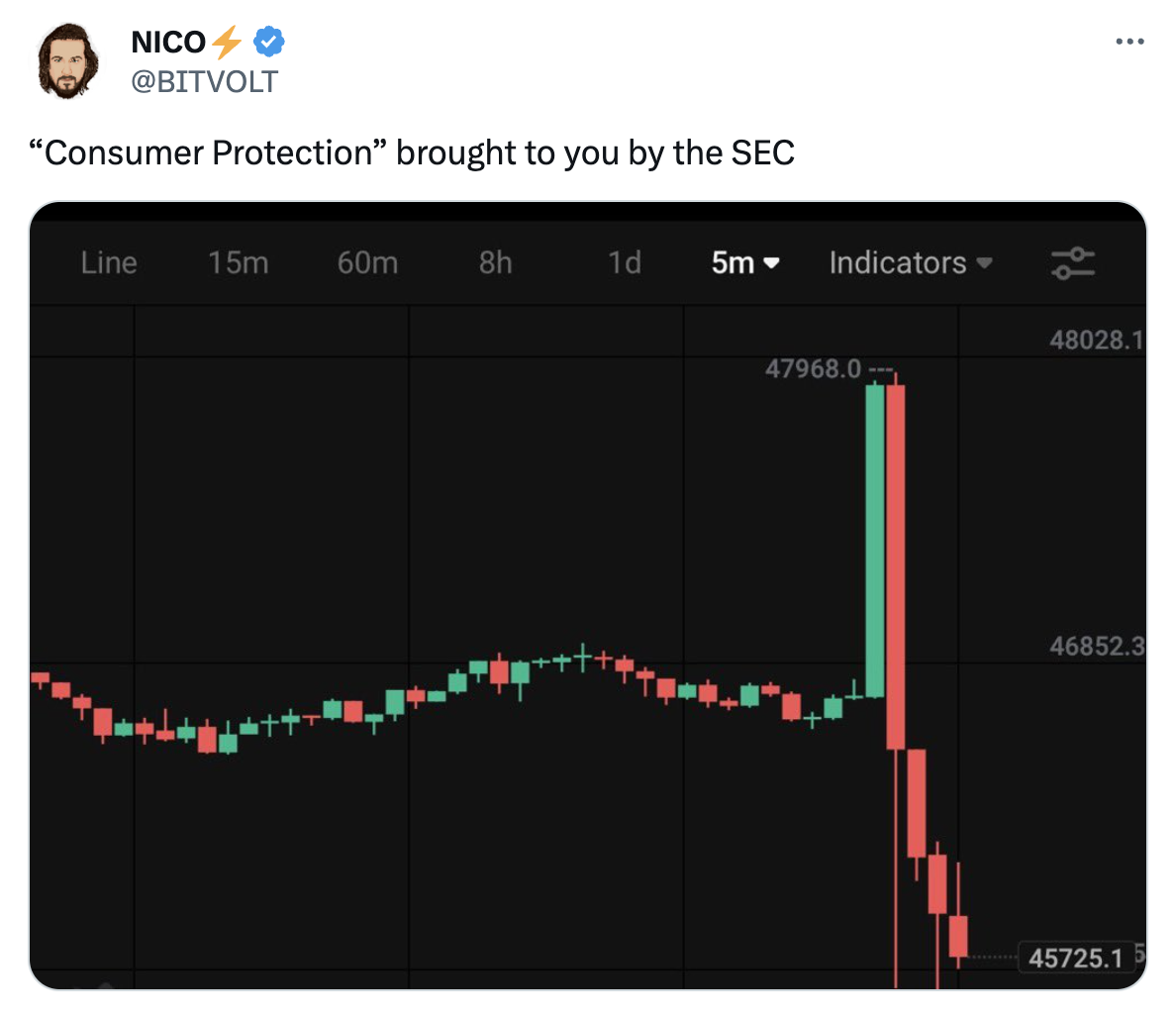Click the 47968.0 high price marker
1176x1018 pixels.
(813, 369)
